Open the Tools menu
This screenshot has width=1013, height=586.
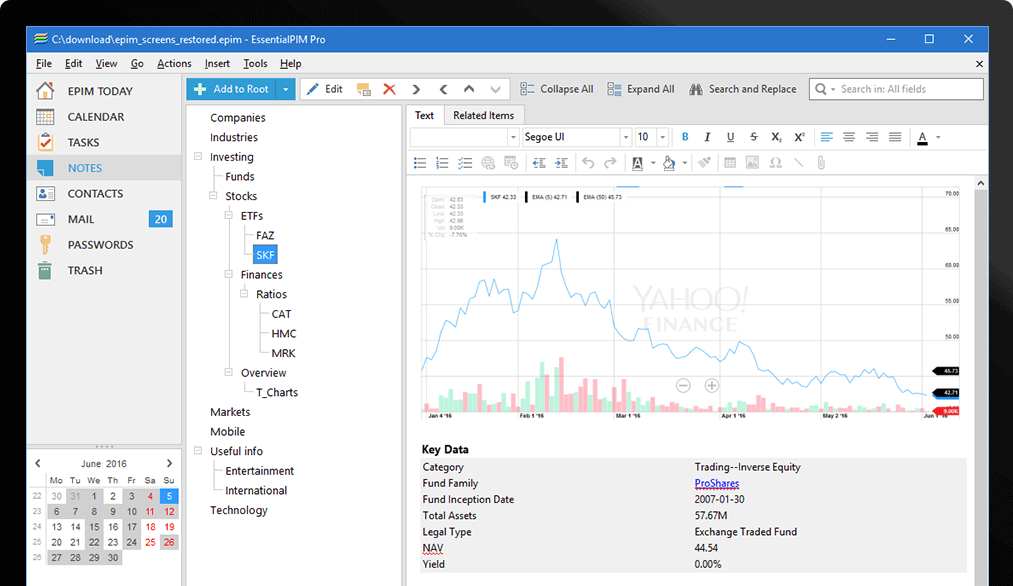tap(255, 64)
